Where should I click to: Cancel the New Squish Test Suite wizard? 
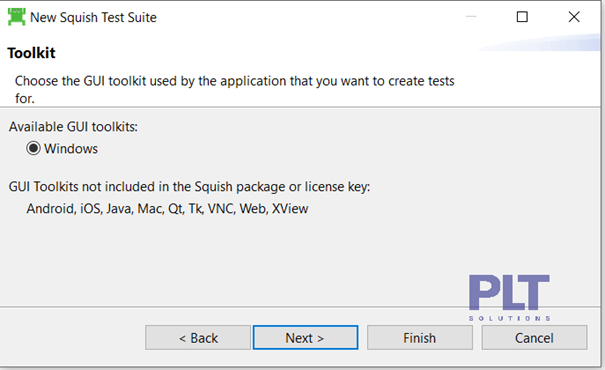point(534,338)
